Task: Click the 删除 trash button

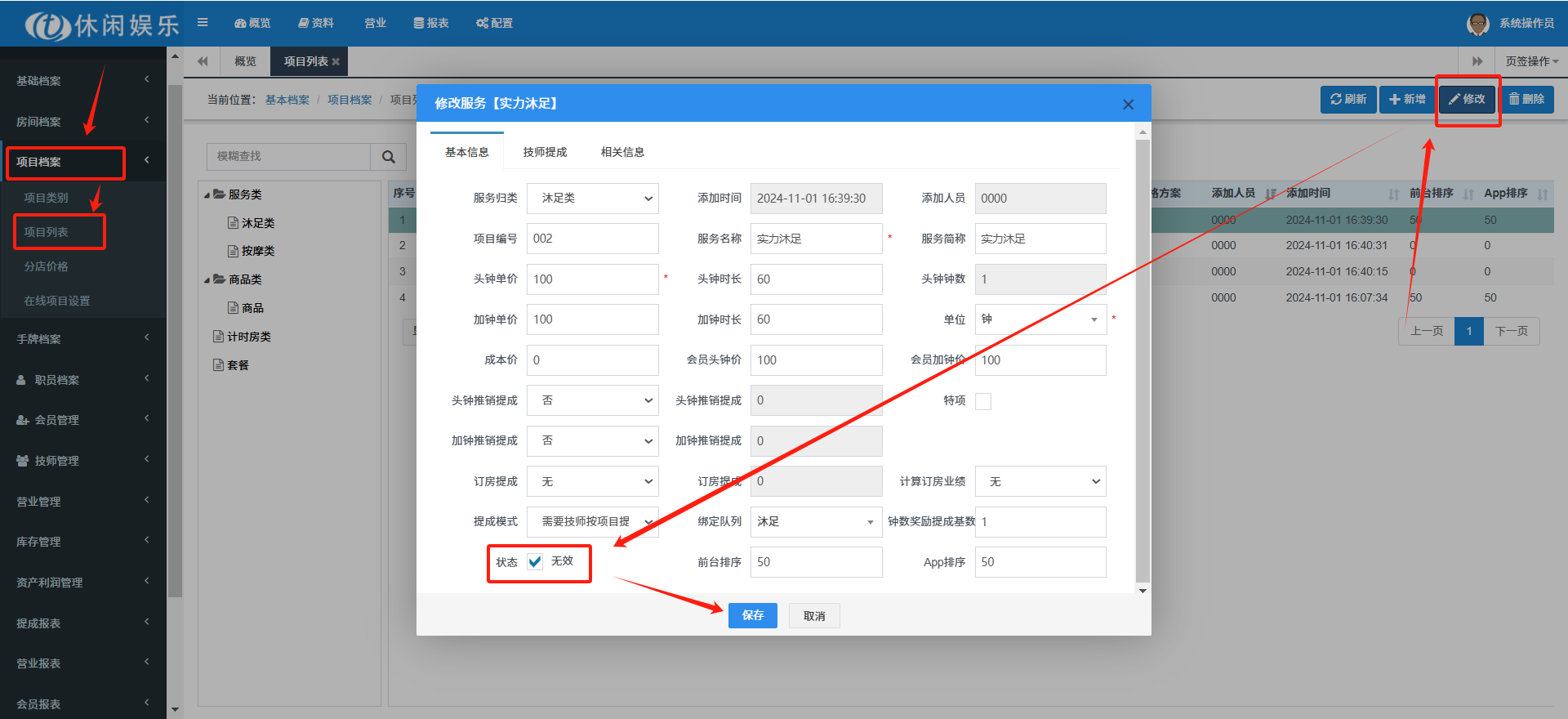Action: pyautogui.click(x=1526, y=99)
